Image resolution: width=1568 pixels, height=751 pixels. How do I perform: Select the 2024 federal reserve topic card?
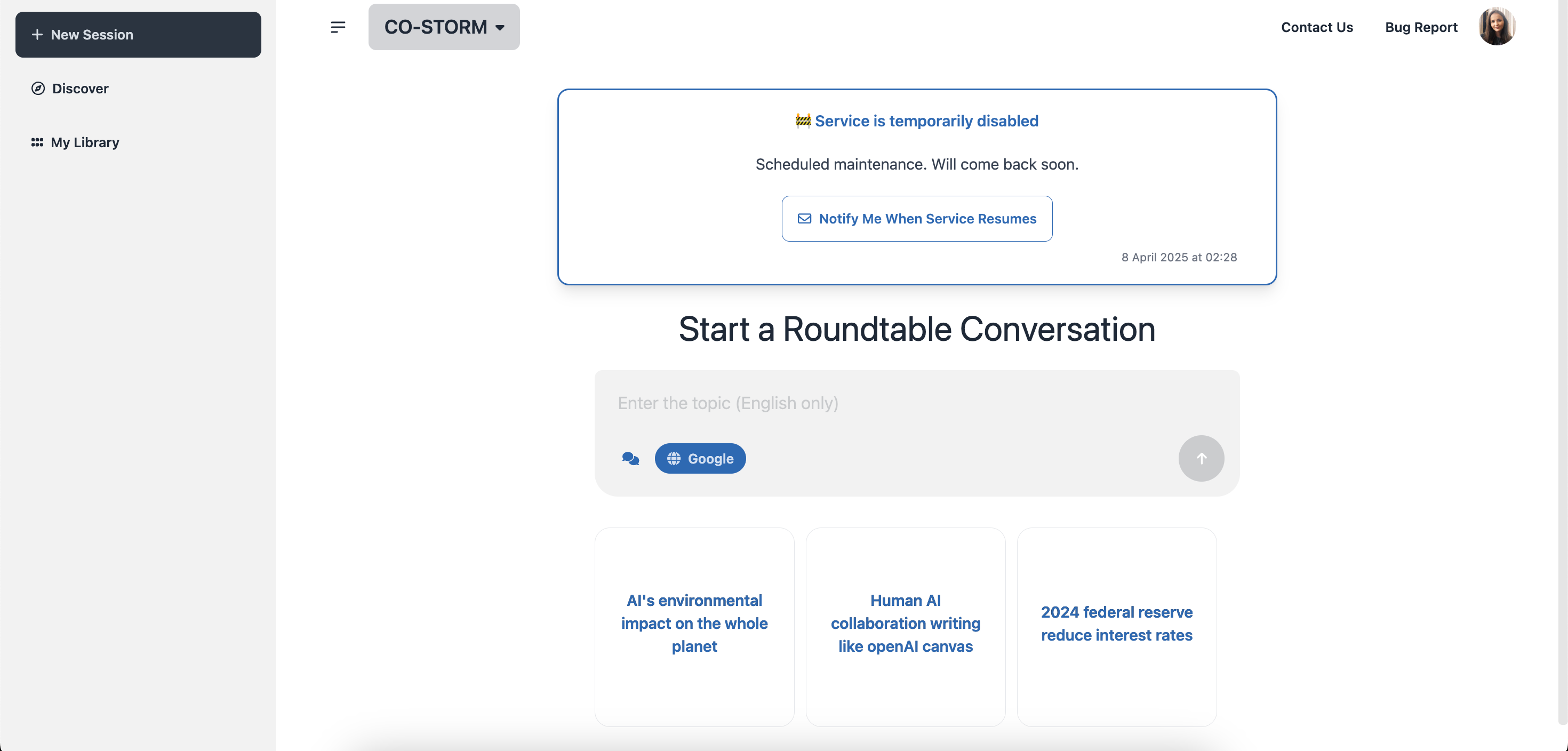click(1116, 624)
